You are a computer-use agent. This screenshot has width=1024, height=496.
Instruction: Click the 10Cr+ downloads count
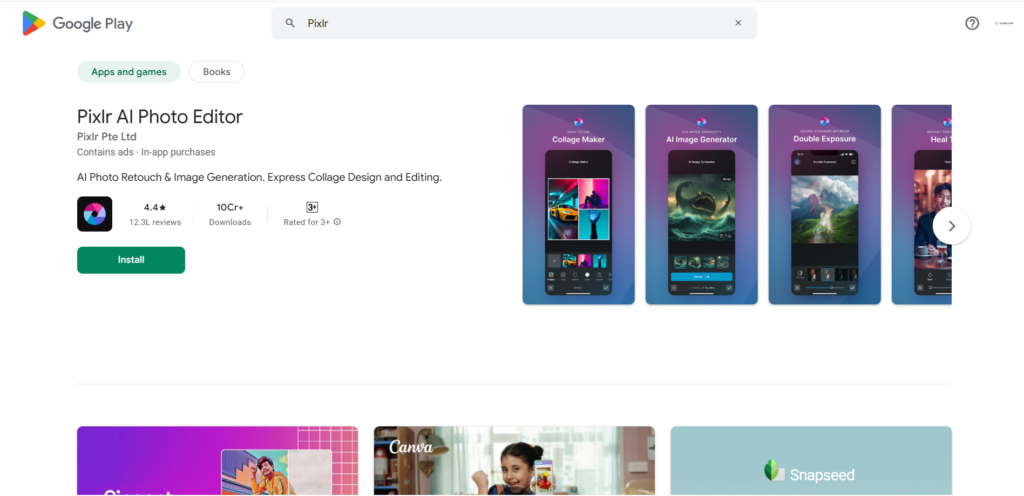[230, 208]
